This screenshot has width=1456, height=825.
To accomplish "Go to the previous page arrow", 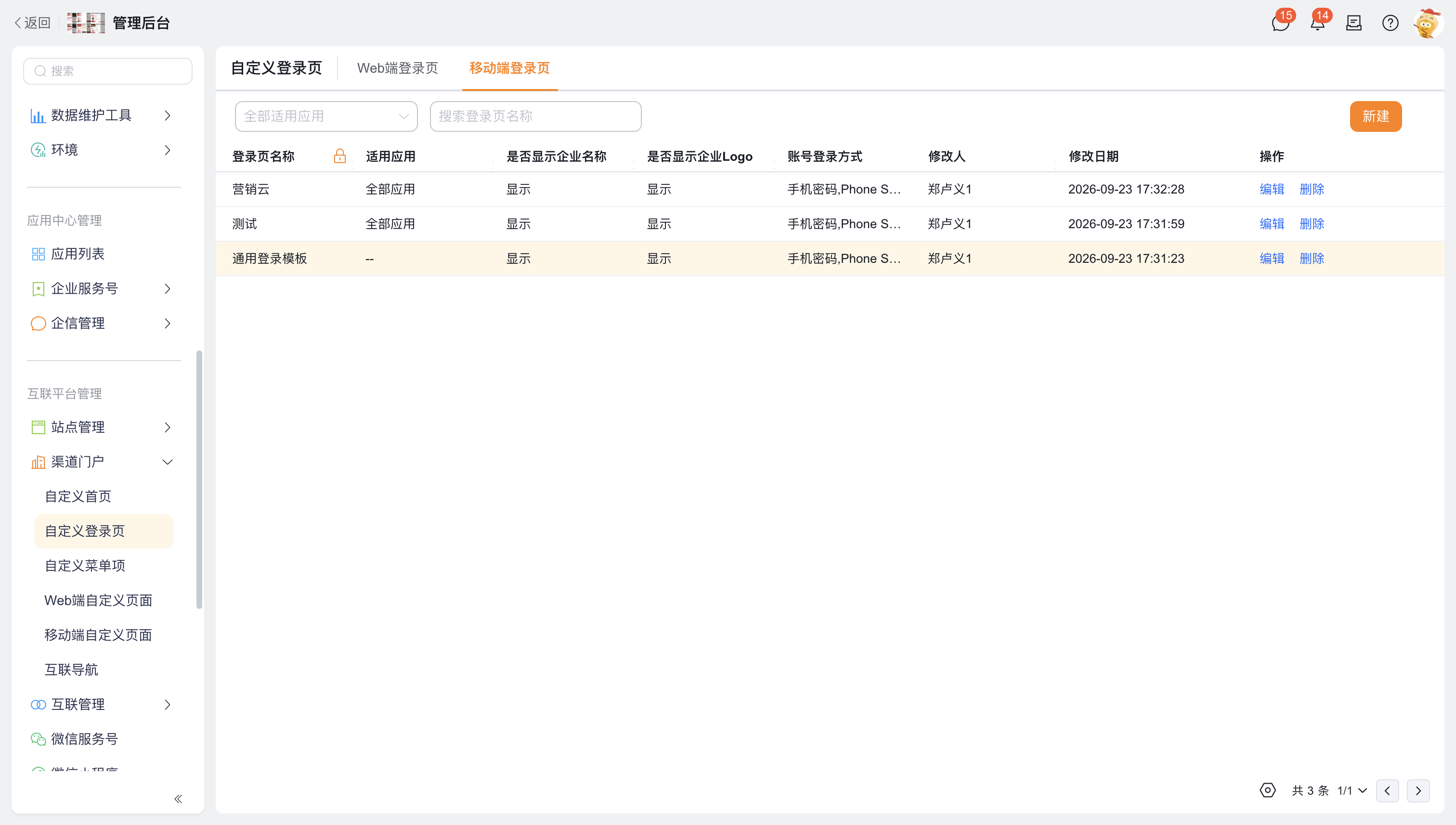I will point(1388,790).
